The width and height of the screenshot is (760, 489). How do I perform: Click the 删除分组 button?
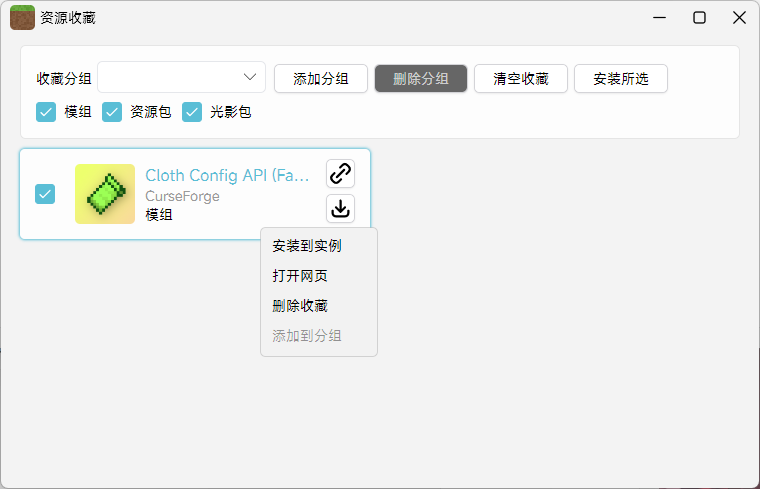[x=421, y=79]
